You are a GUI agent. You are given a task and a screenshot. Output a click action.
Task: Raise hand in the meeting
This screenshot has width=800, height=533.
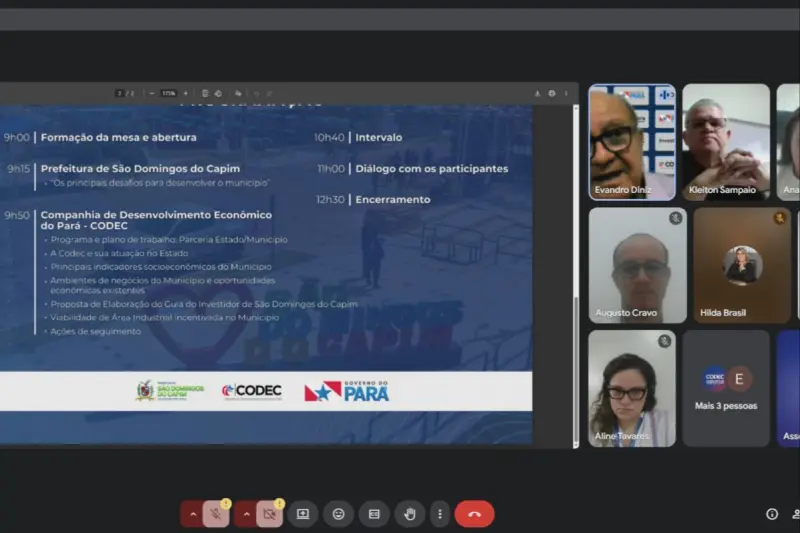pyautogui.click(x=409, y=514)
